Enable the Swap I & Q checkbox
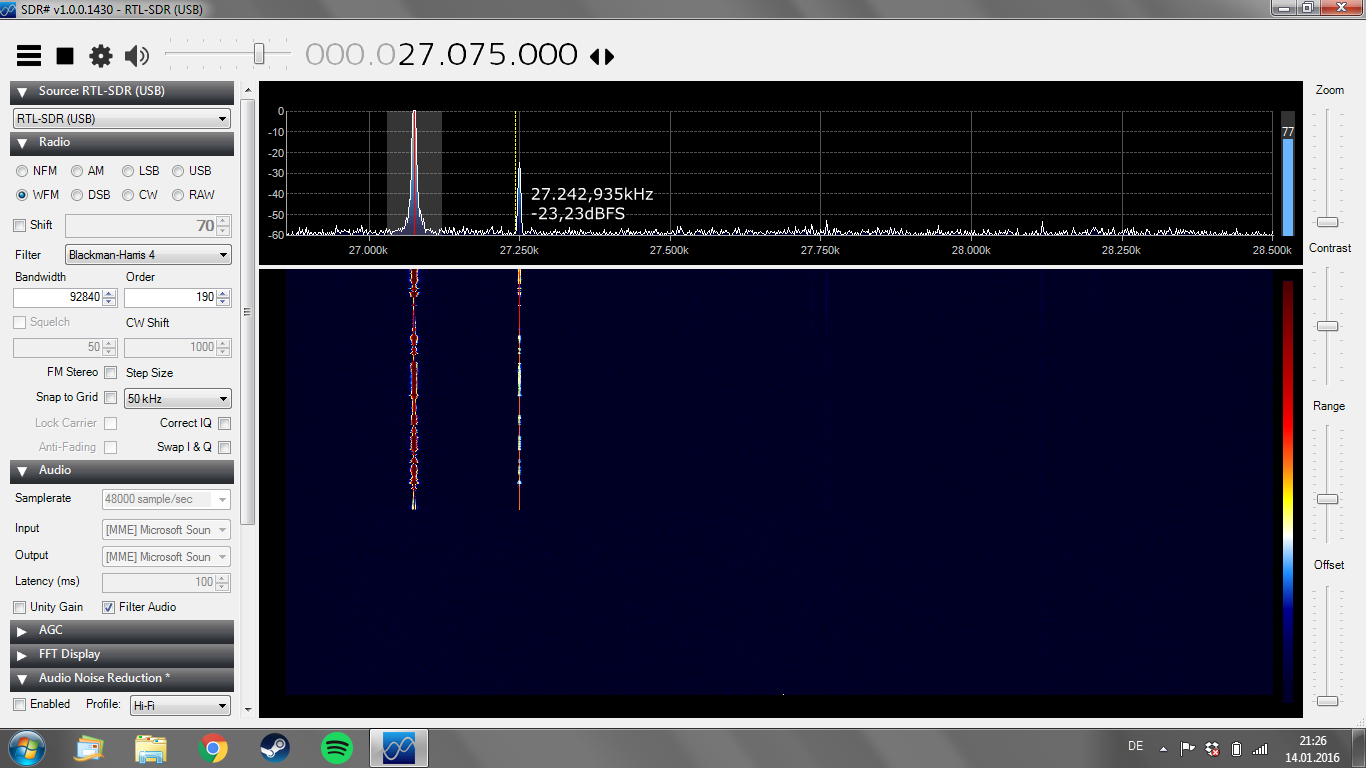The image size is (1366, 768). pyautogui.click(x=224, y=447)
